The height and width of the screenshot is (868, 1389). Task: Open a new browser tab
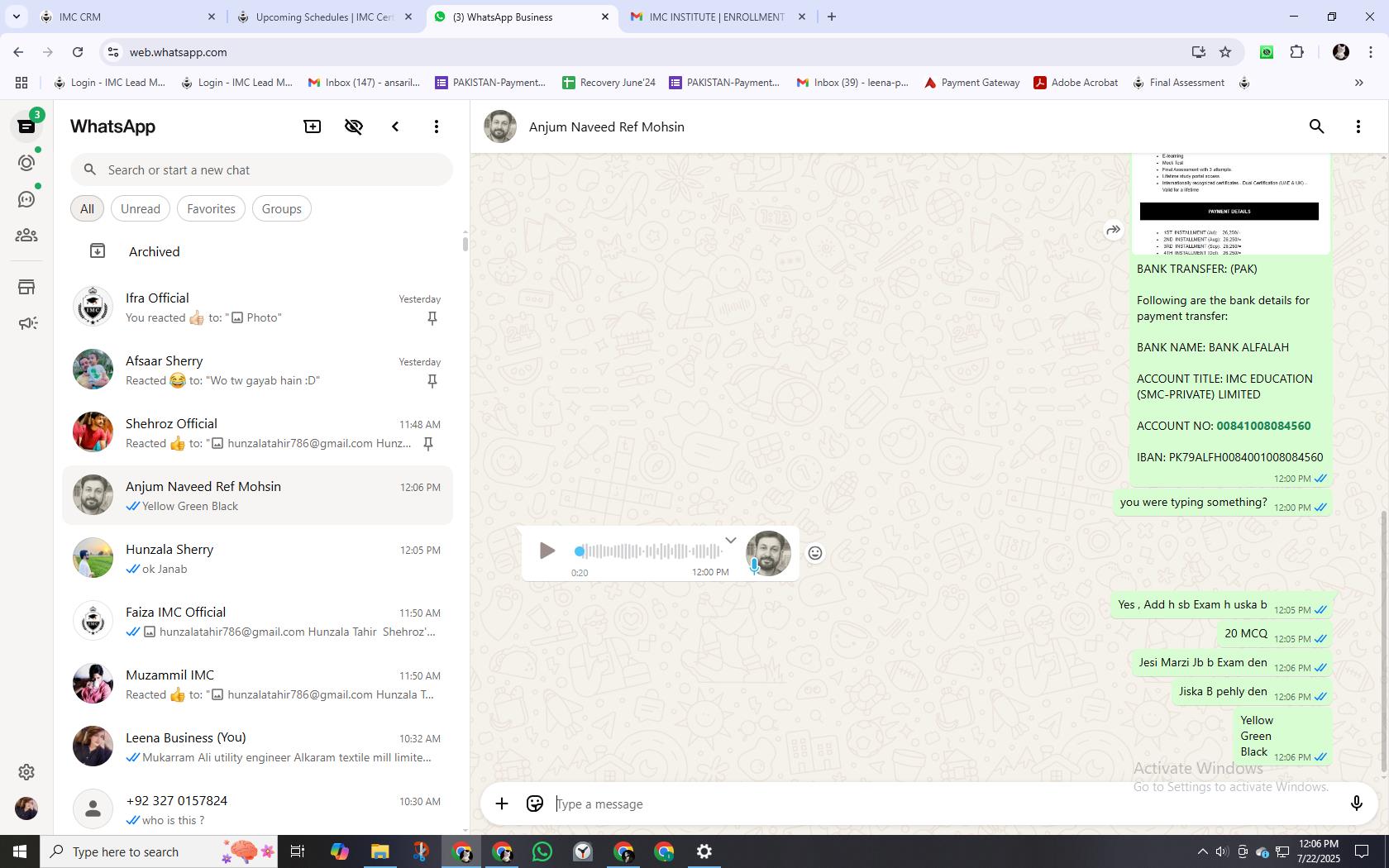click(x=832, y=17)
